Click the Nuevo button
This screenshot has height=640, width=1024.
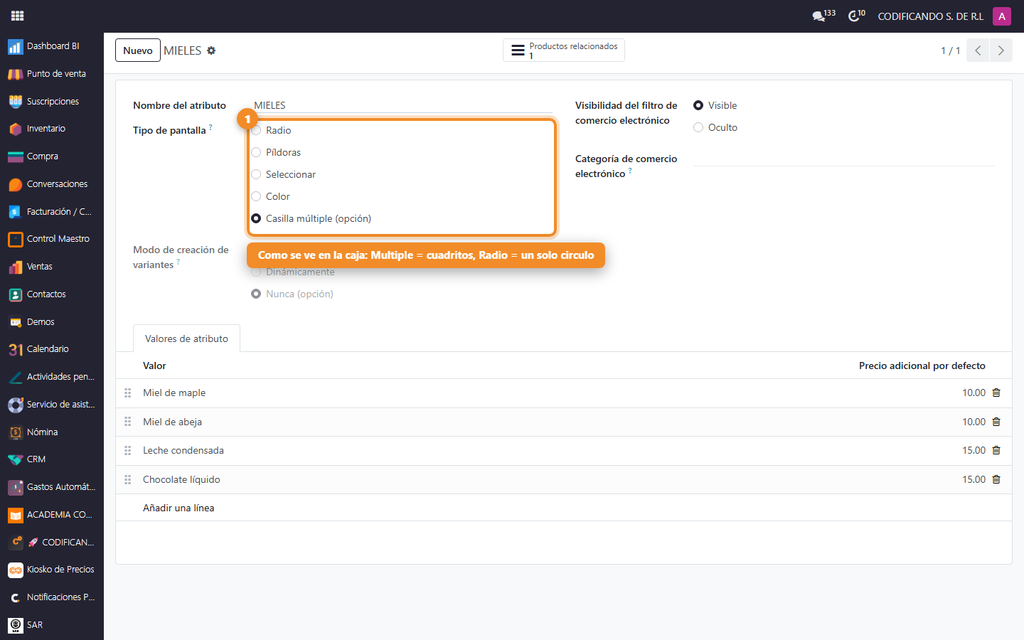click(138, 50)
